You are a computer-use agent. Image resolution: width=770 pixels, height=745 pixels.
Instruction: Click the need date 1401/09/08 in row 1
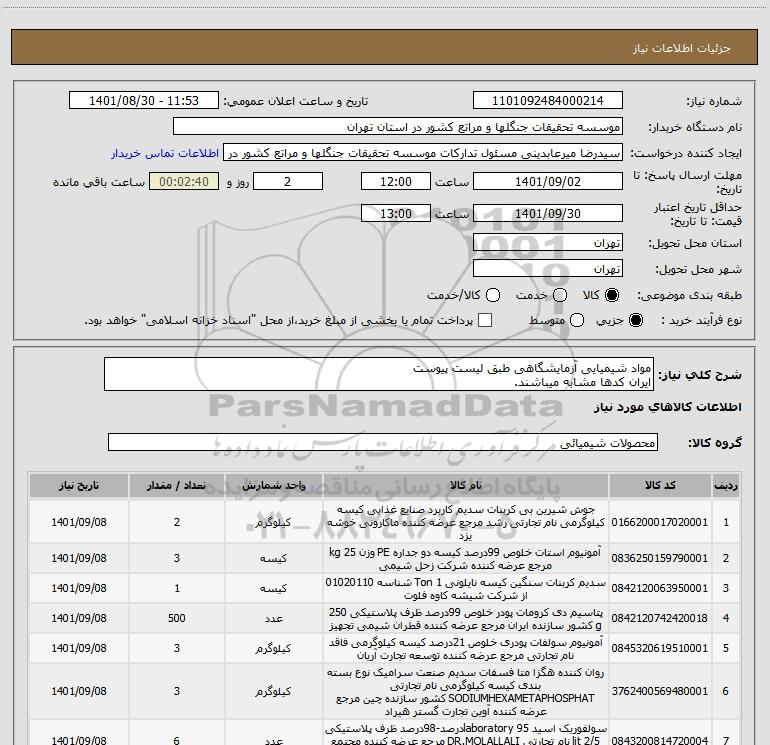coord(79,522)
